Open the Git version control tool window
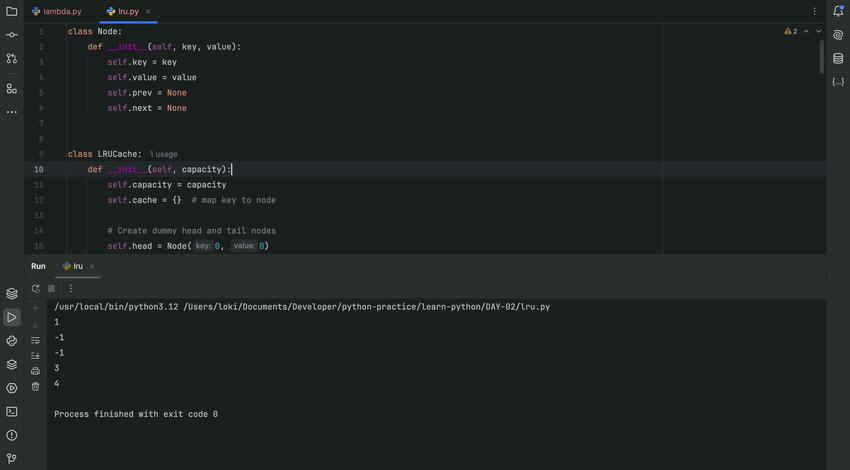 (x=12, y=459)
